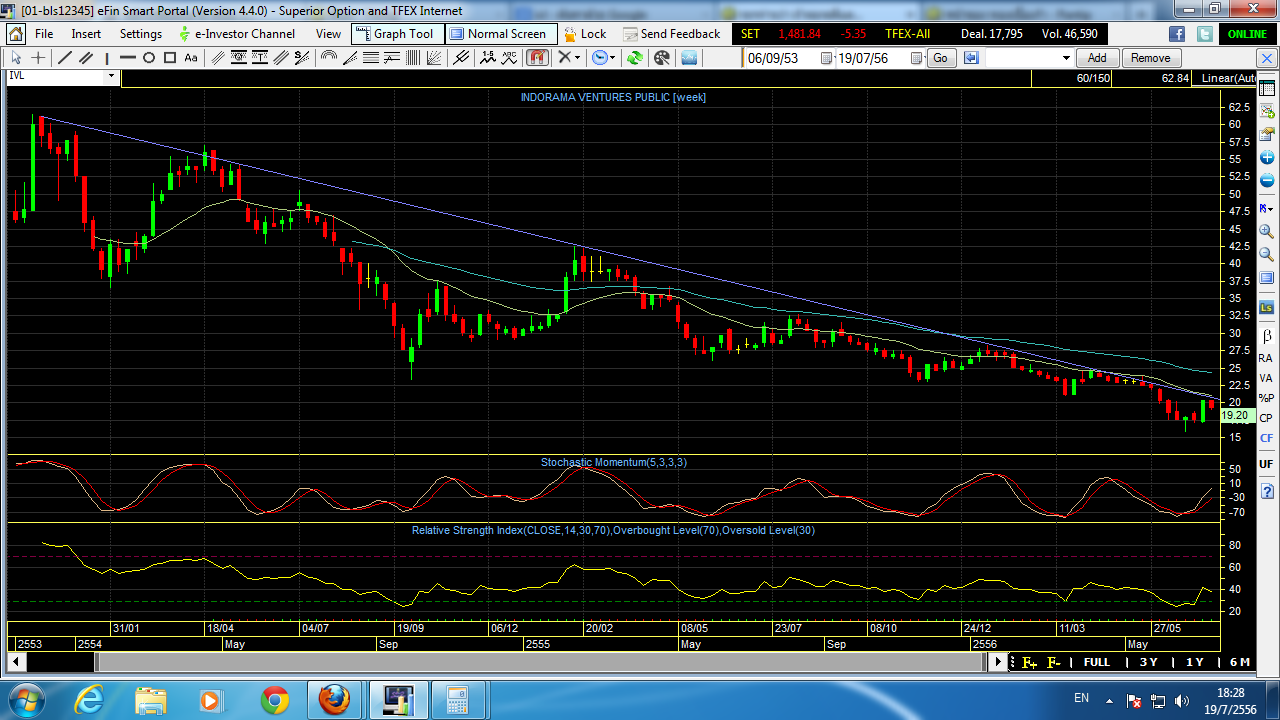The height and width of the screenshot is (720, 1280).
Task: Toggle VA in the right sidebar
Action: click(1266, 378)
